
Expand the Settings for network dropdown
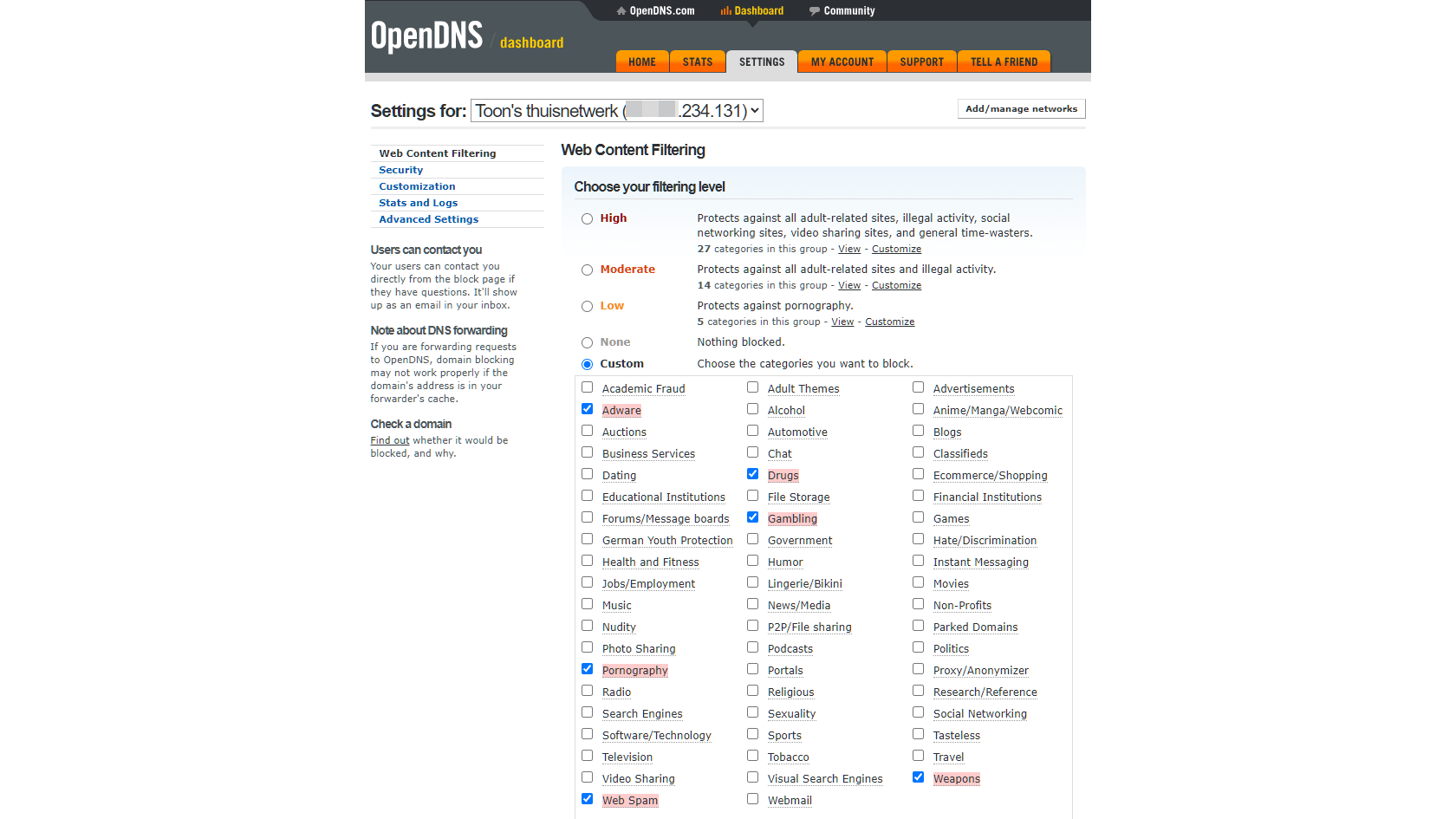(x=617, y=111)
